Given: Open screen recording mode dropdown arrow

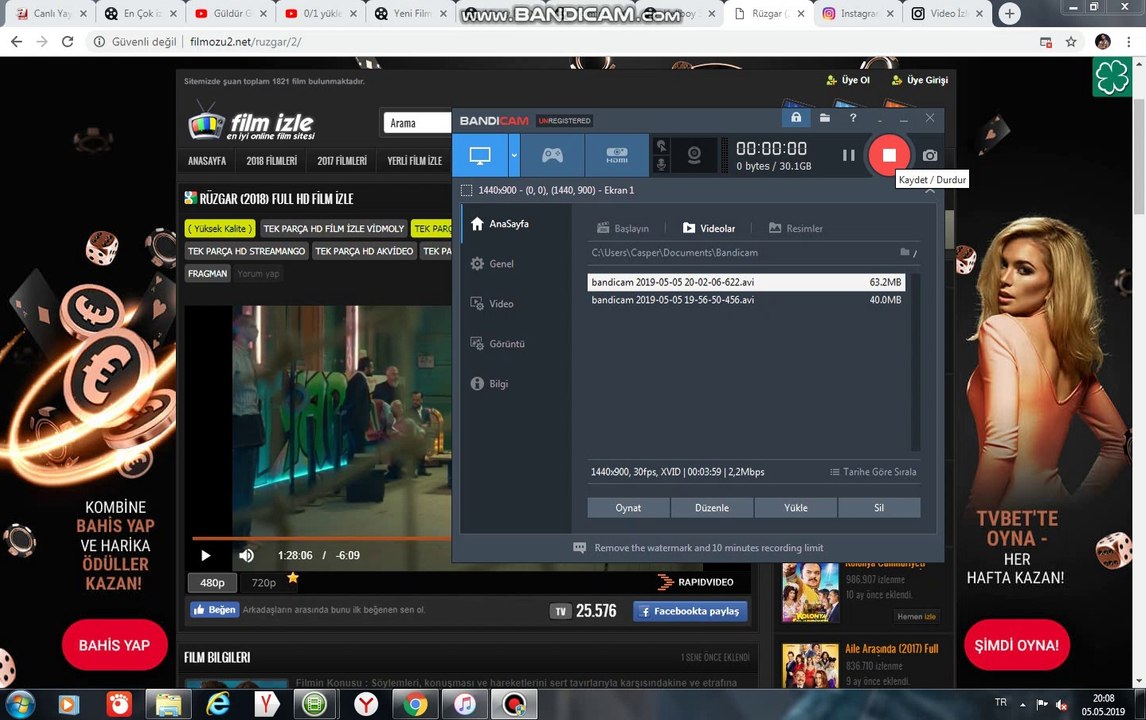Looking at the screenshot, I should [515, 155].
